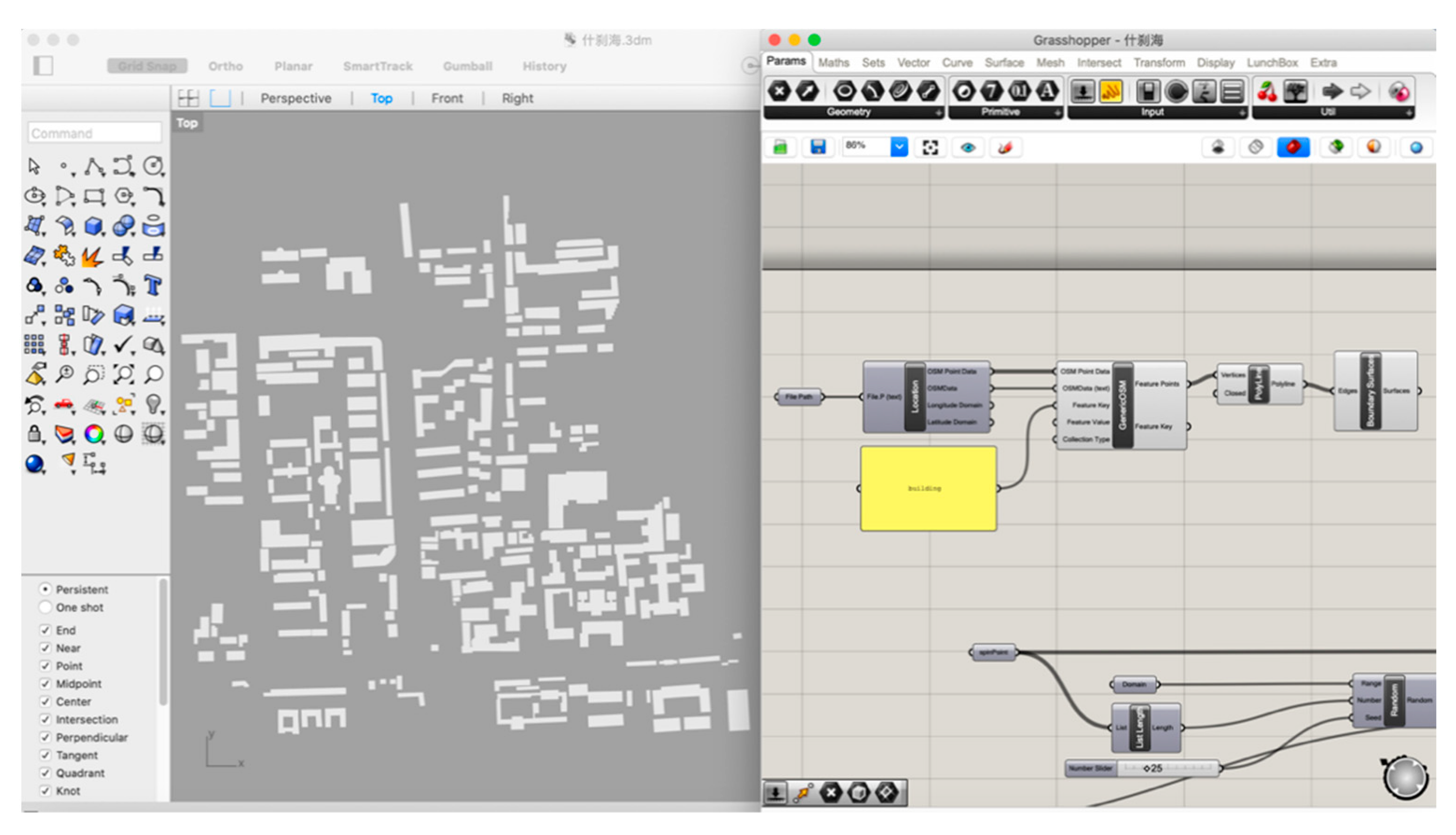Uncheck the Midpoint osnap checkbox
The height and width of the screenshot is (835, 1456).
coord(45,683)
